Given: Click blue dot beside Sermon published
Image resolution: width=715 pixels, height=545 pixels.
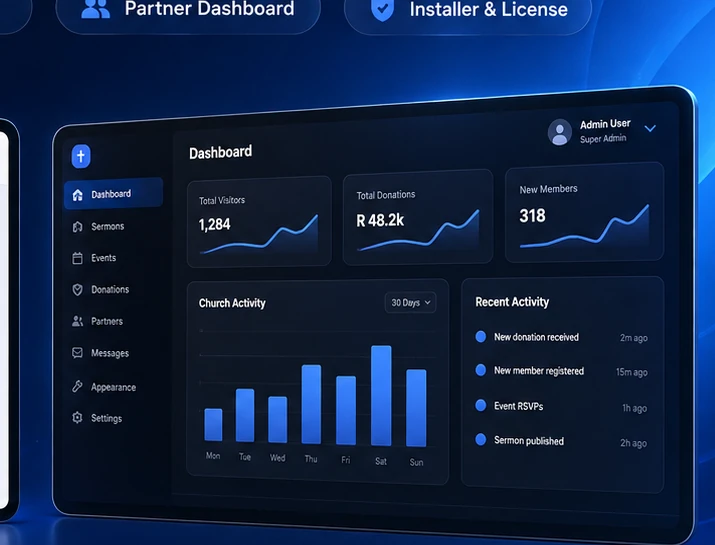Looking at the screenshot, I should coord(481,439).
